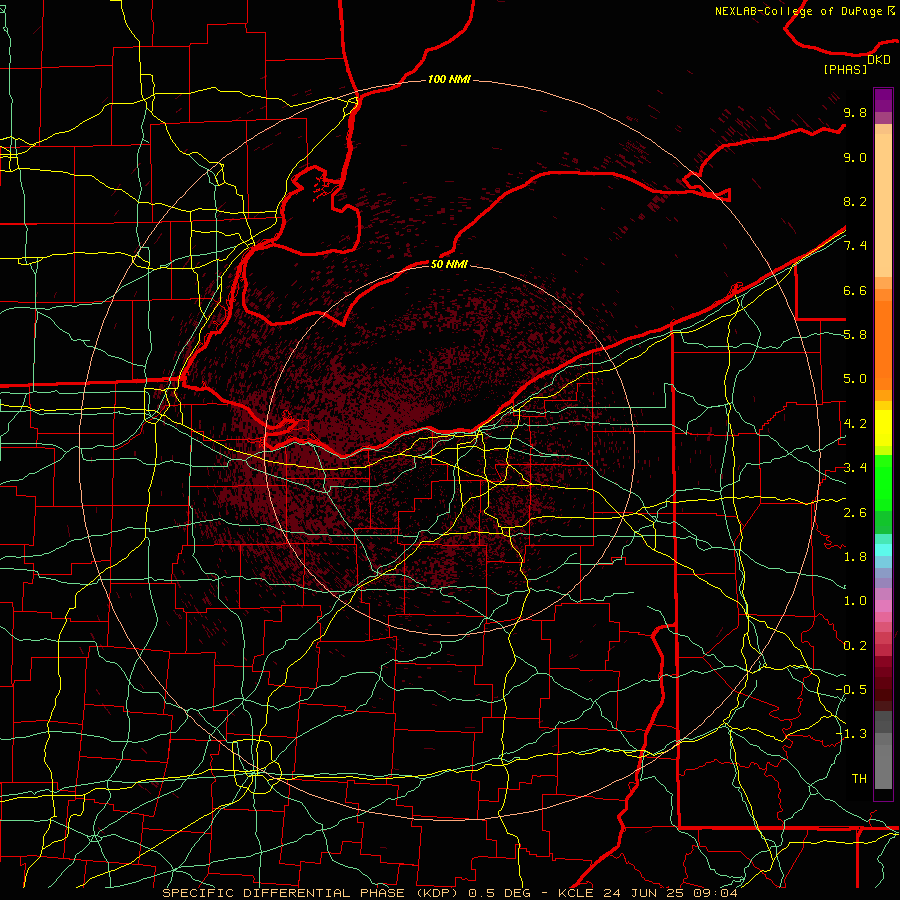Click the 7.4 legend value
Screen dimensions: 900x900
[855, 246]
